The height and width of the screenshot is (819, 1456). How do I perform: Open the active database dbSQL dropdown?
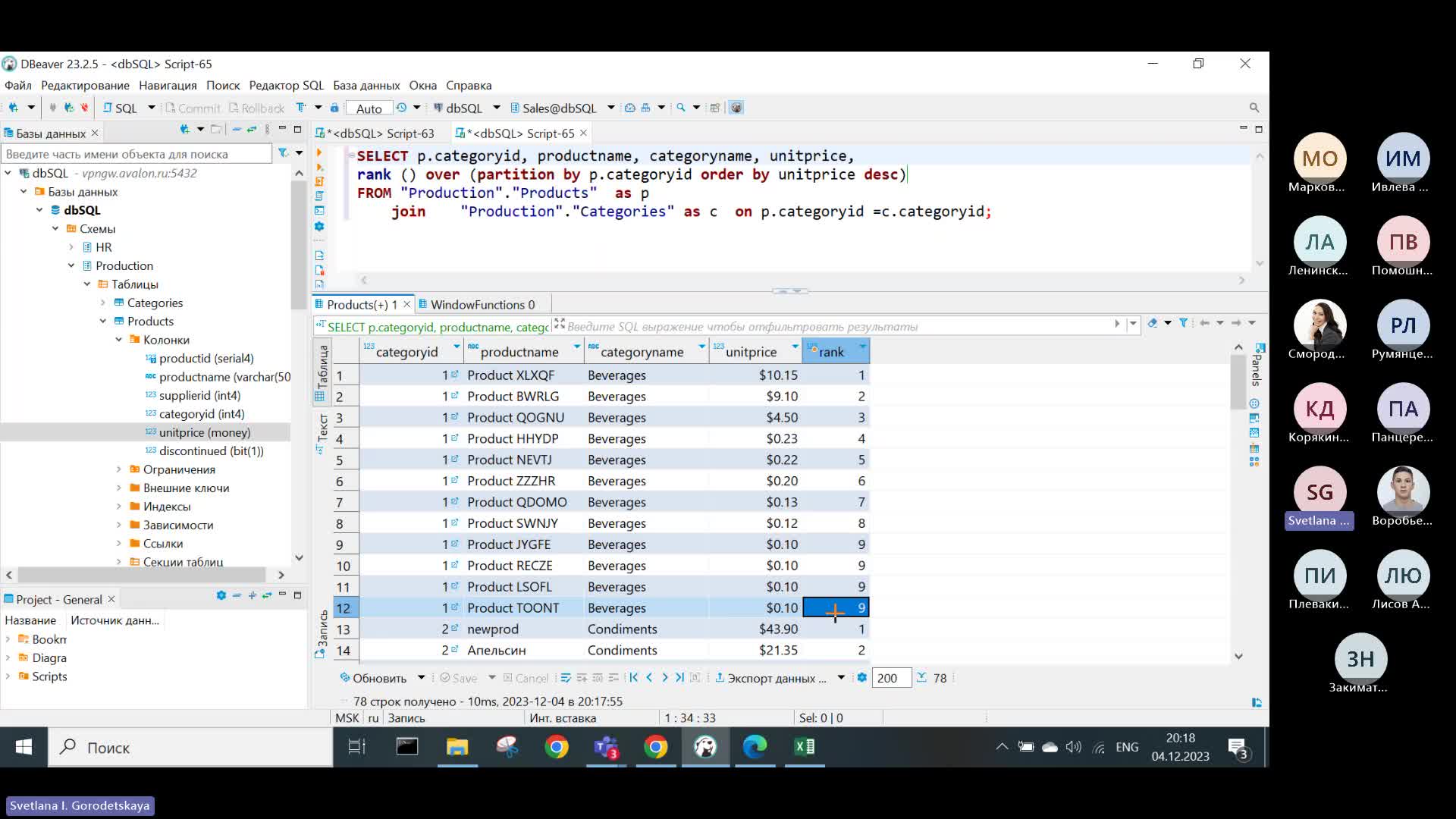[497, 108]
